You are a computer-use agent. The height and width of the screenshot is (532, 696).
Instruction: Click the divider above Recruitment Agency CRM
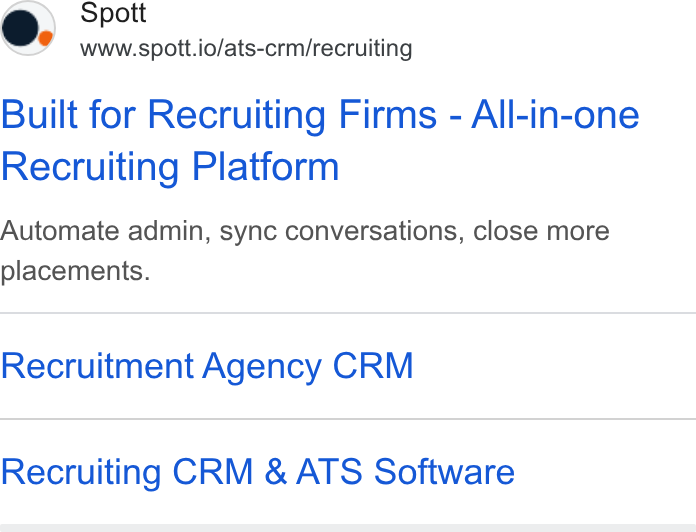348,313
